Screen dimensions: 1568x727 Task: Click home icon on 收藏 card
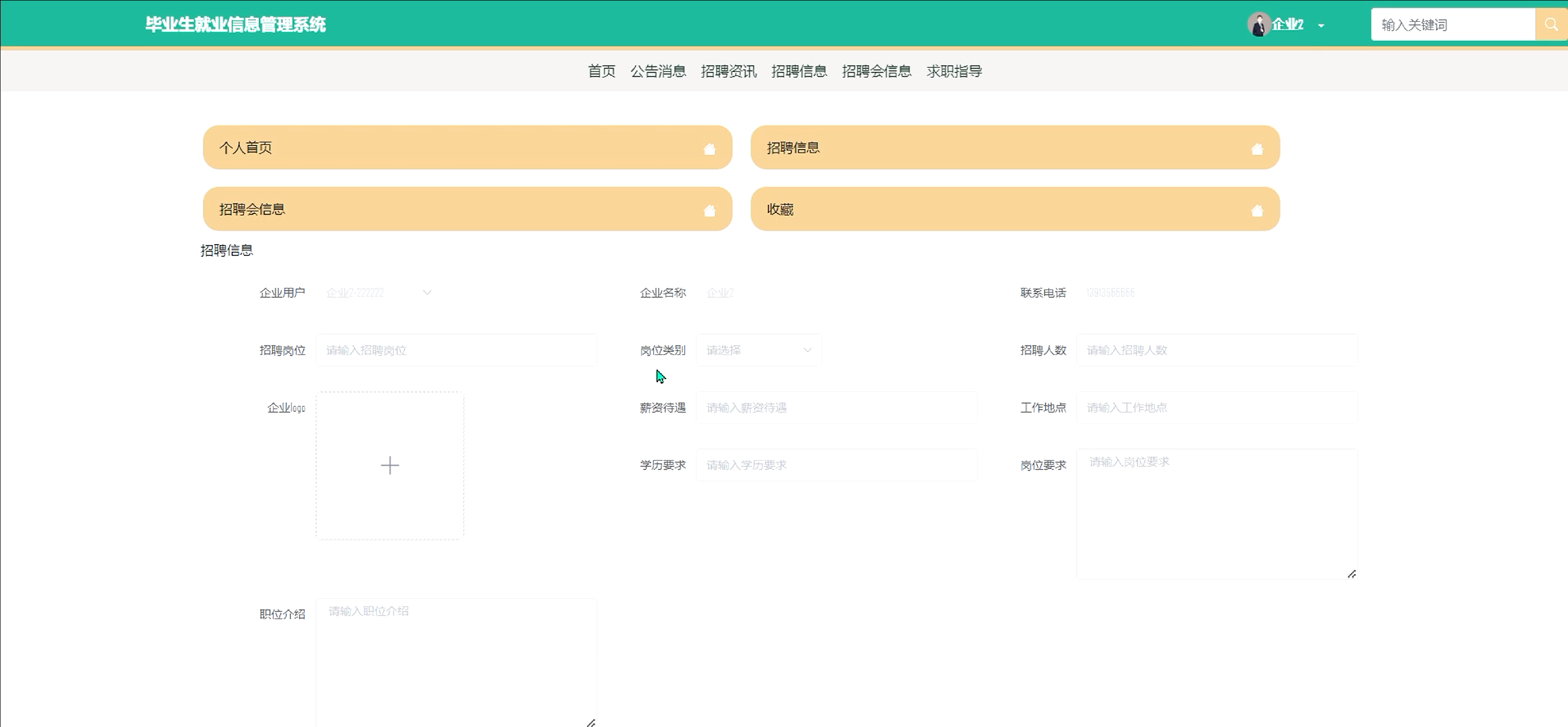coord(1257,210)
